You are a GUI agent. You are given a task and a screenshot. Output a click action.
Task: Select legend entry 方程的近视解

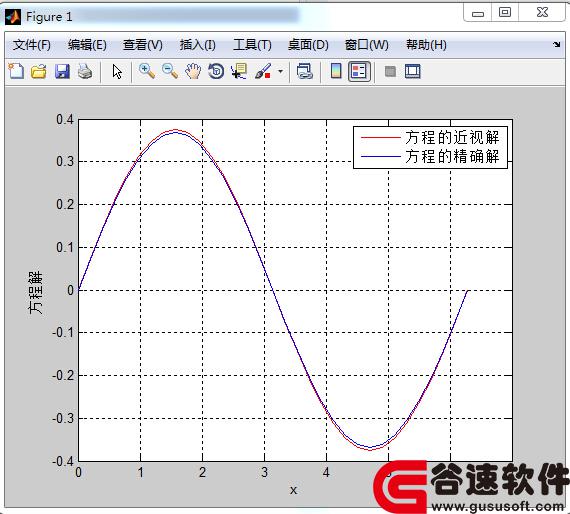(452, 137)
